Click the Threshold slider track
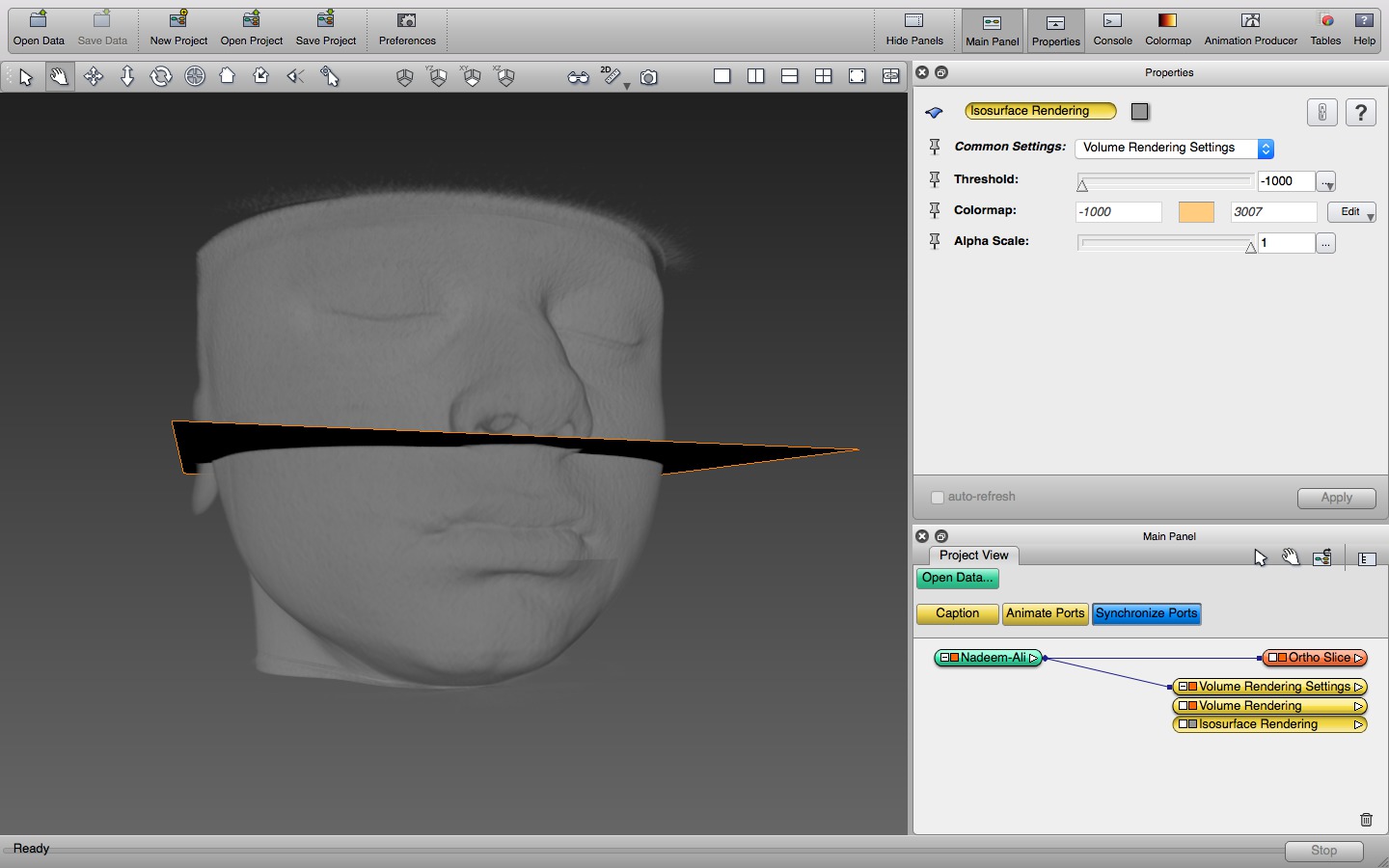 1164,181
